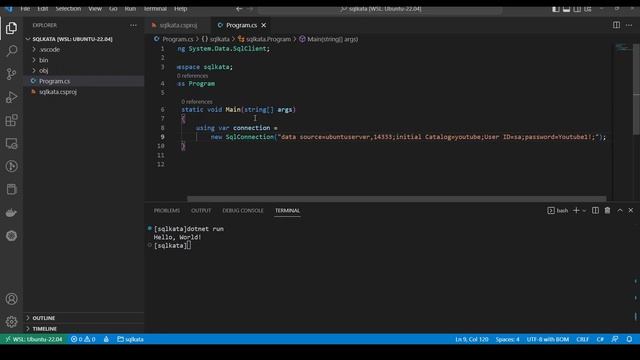The width and height of the screenshot is (640, 360).
Task: Close the terminal panel
Action: 631,210
